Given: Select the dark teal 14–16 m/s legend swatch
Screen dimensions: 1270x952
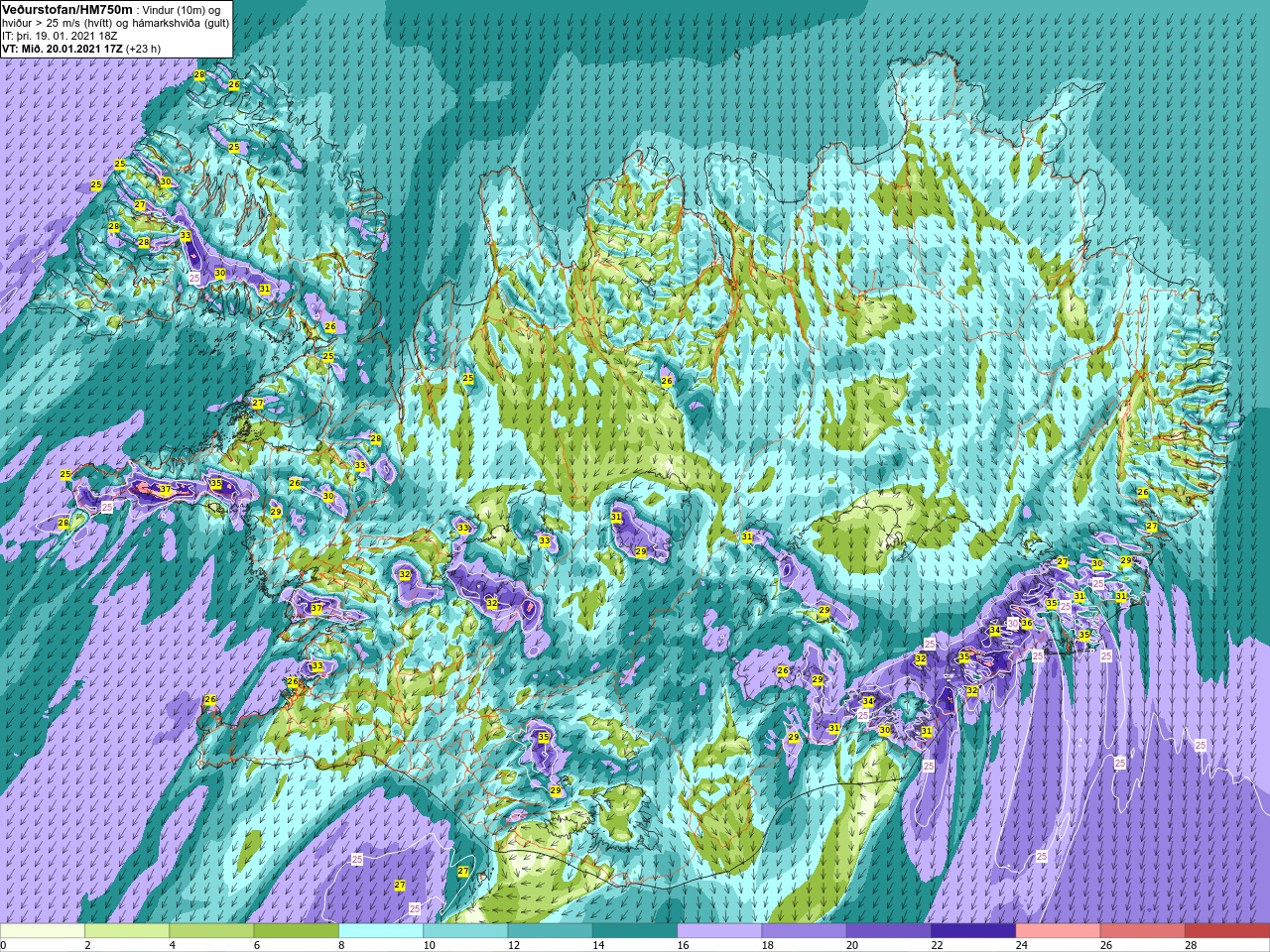Looking at the screenshot, I should click(x=635, y=931).
